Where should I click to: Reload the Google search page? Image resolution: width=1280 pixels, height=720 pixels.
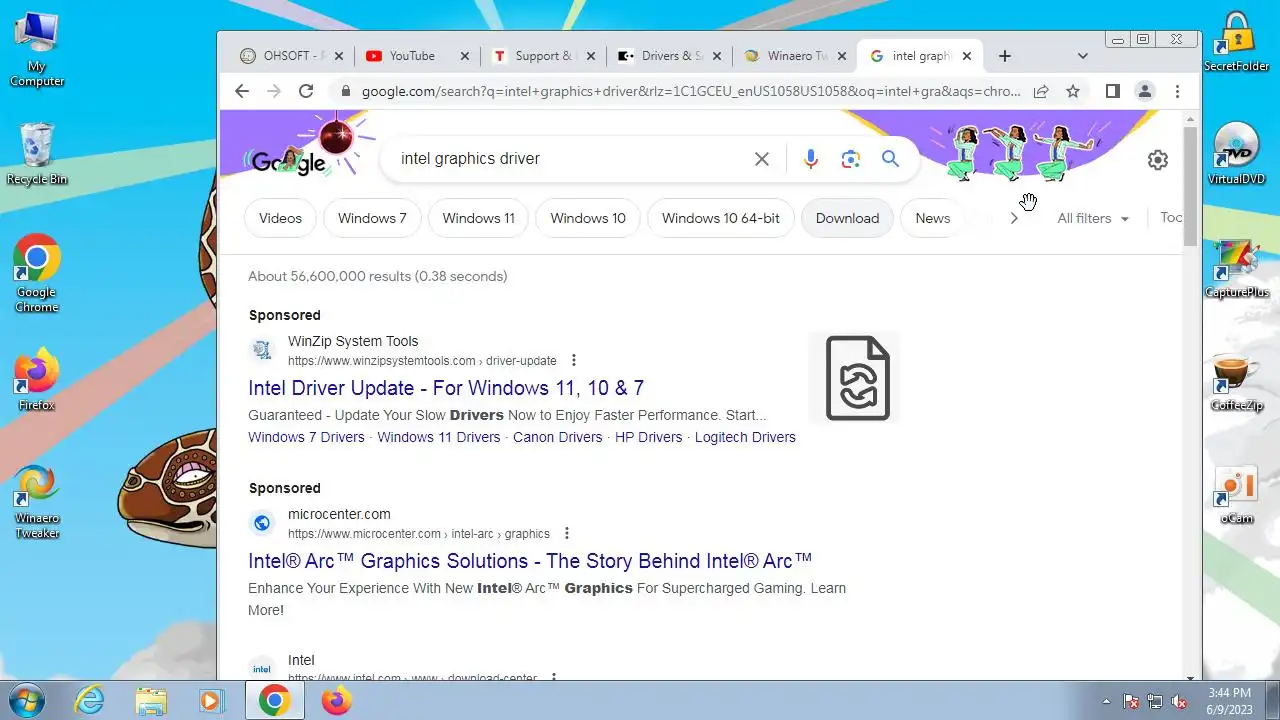click(x=306, y=91)
